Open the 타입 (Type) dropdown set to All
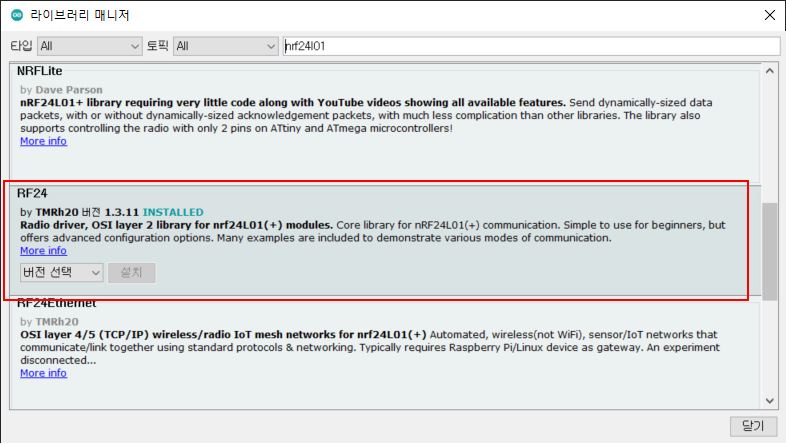Screen dimensions: 786x444 tap(90, 46)
